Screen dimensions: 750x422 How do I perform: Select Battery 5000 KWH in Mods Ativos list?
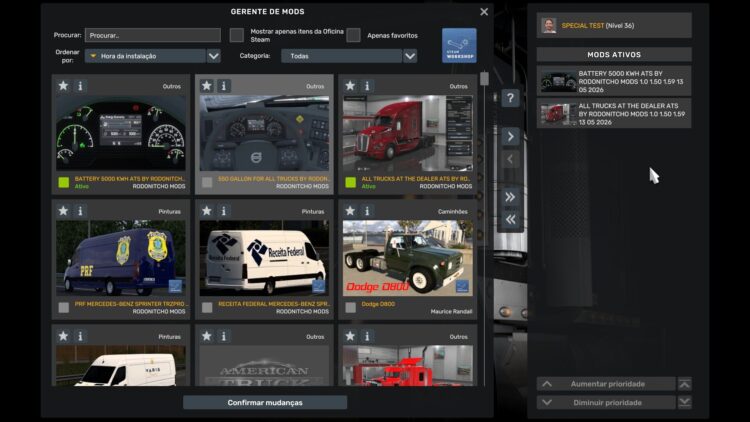pyautogui.click(x=614, y=81)
